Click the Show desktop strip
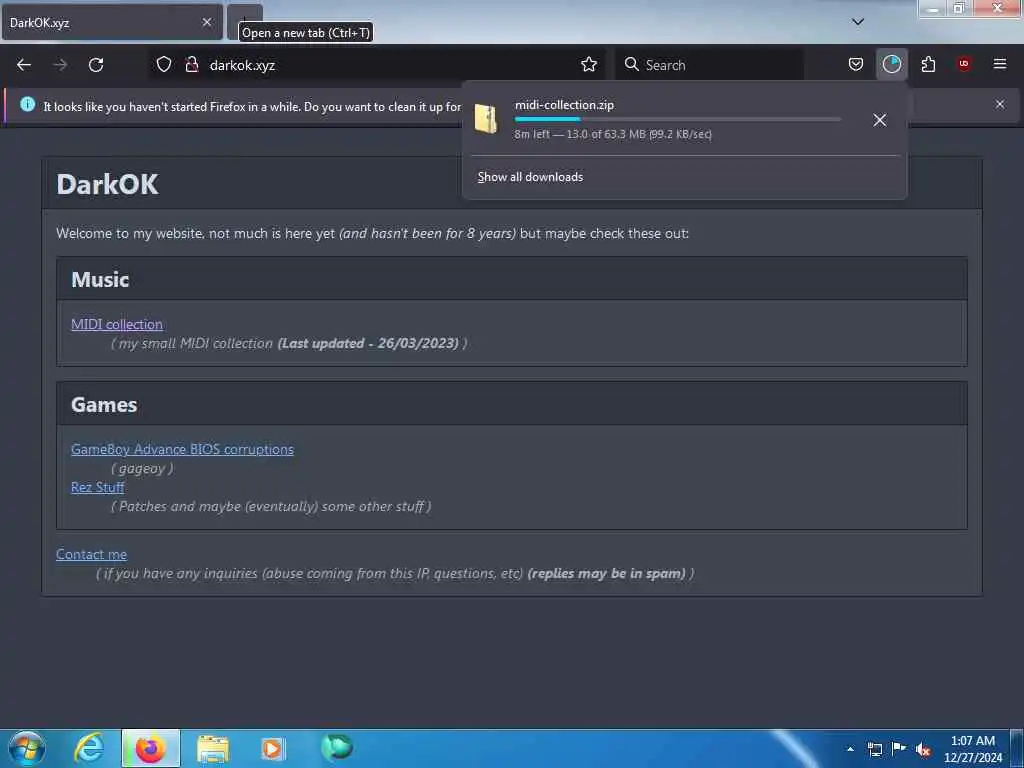The width and height of the screenshot is (1024, 768). 1017,748
